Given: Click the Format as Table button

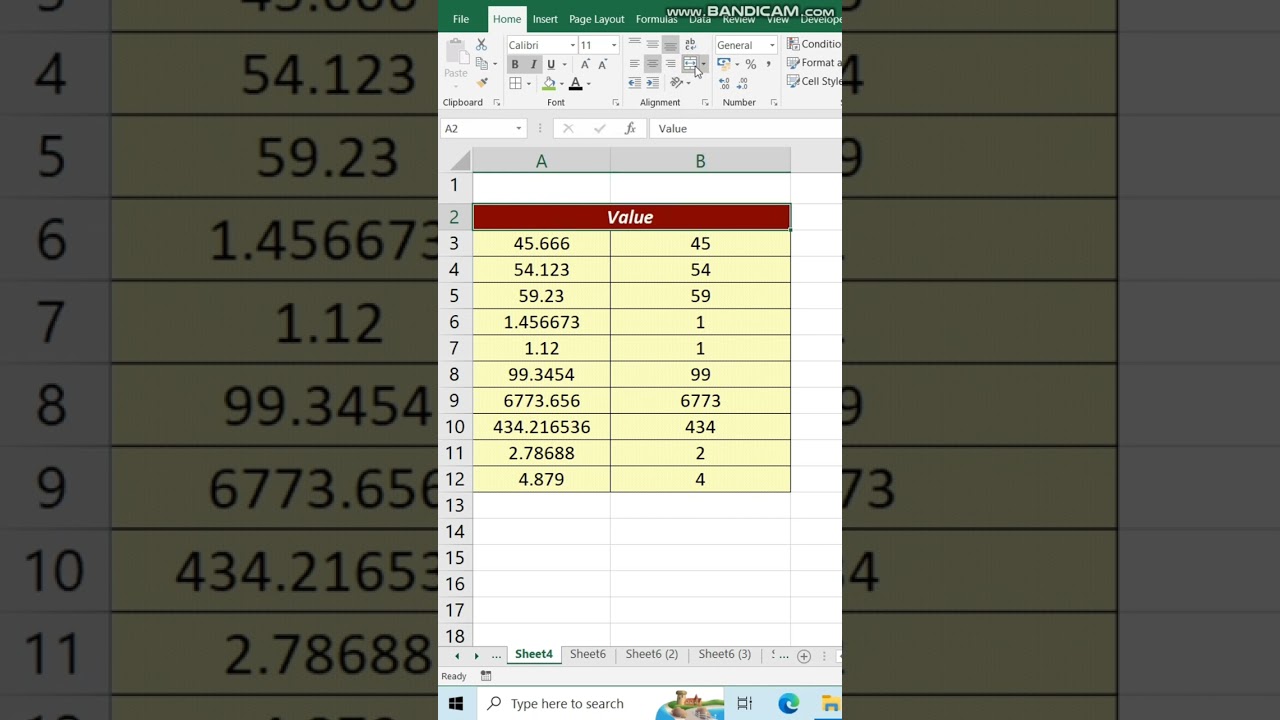Looking at the screenshot, I should pos(814,63).
